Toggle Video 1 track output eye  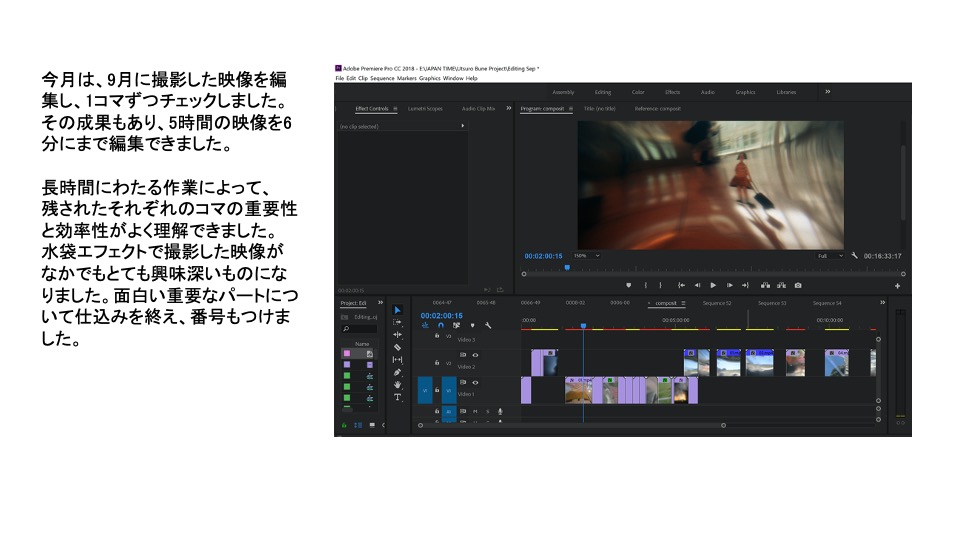tap(475, 383)
